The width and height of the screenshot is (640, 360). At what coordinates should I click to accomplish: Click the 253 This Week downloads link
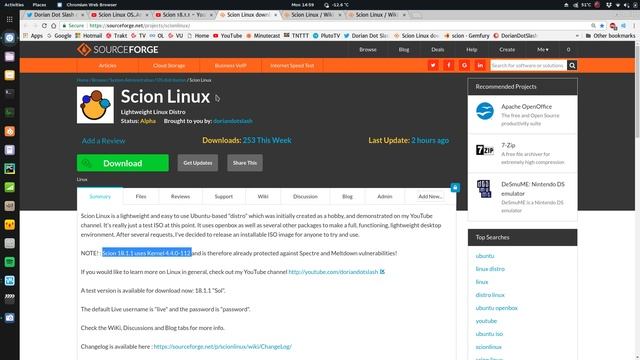pos(267,140)
